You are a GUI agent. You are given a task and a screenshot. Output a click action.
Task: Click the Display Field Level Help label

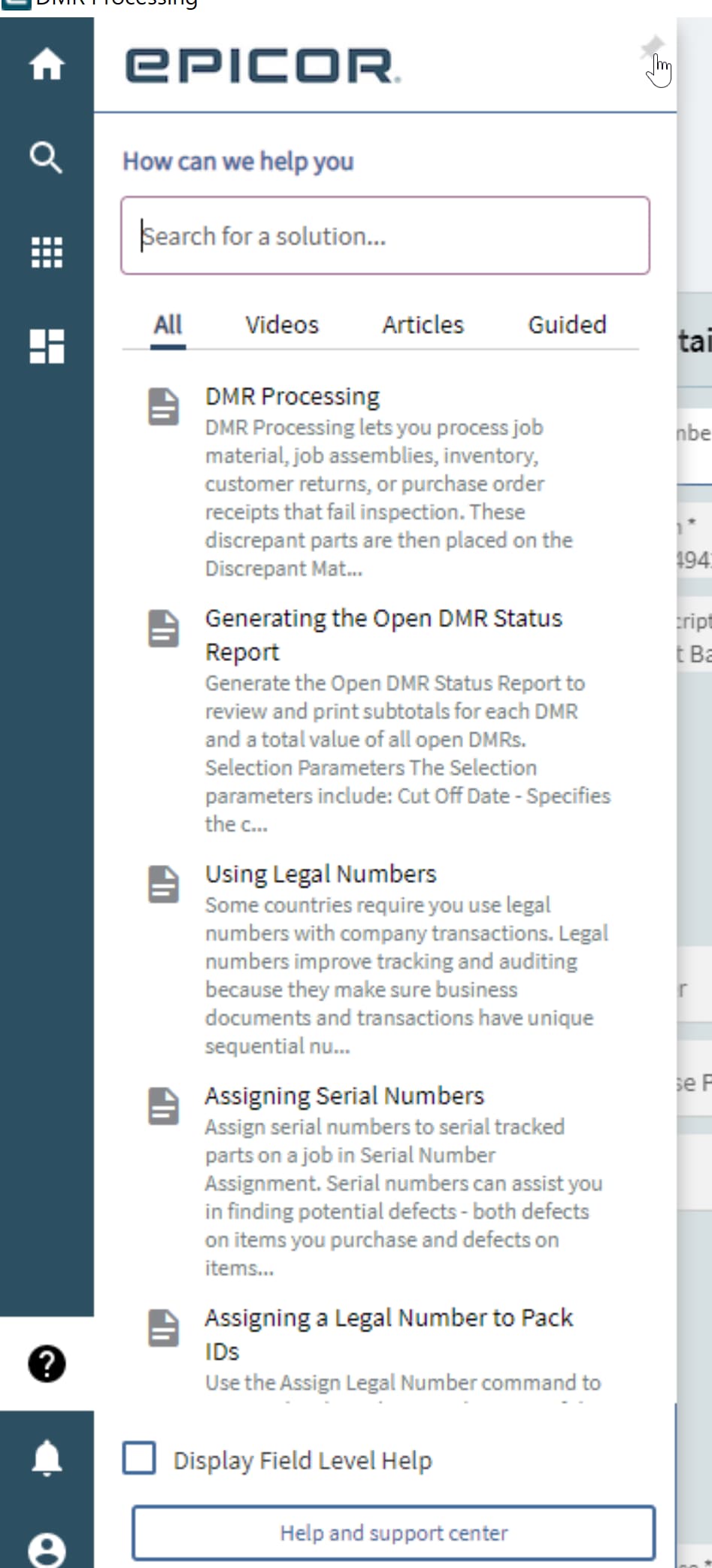(x=303, y=1460)
